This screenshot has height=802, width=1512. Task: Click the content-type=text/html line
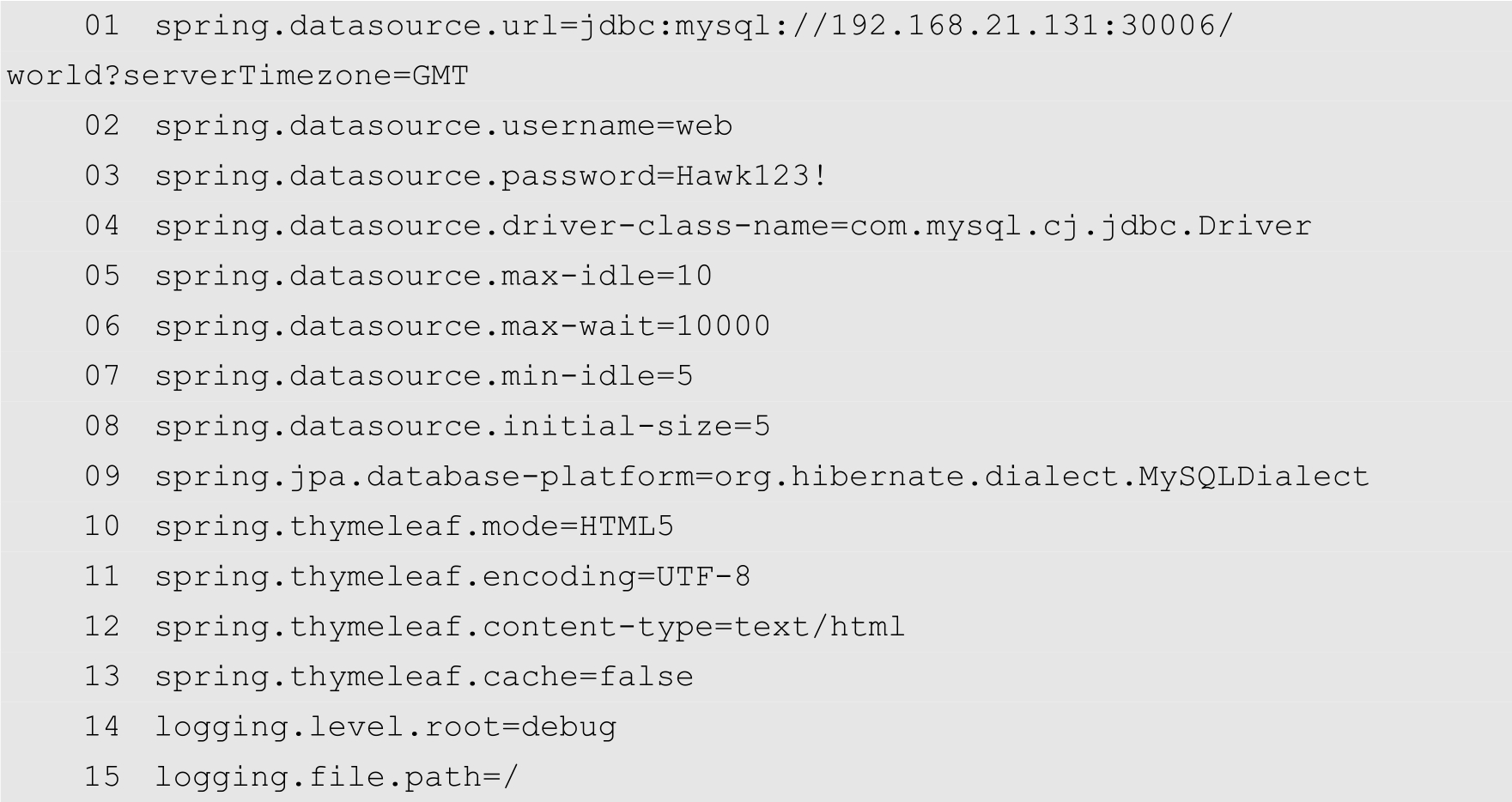click(530, 627)
